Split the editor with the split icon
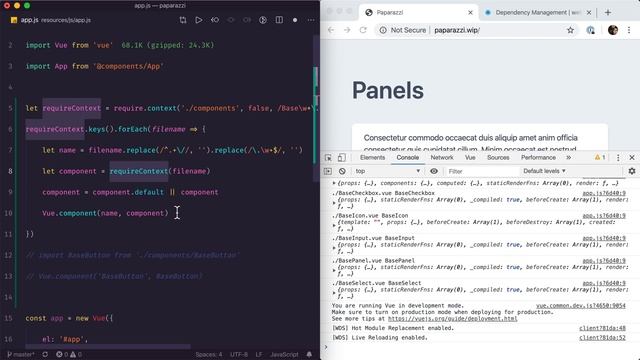Viewport: 640px width, 360px height. coord(279,20)
